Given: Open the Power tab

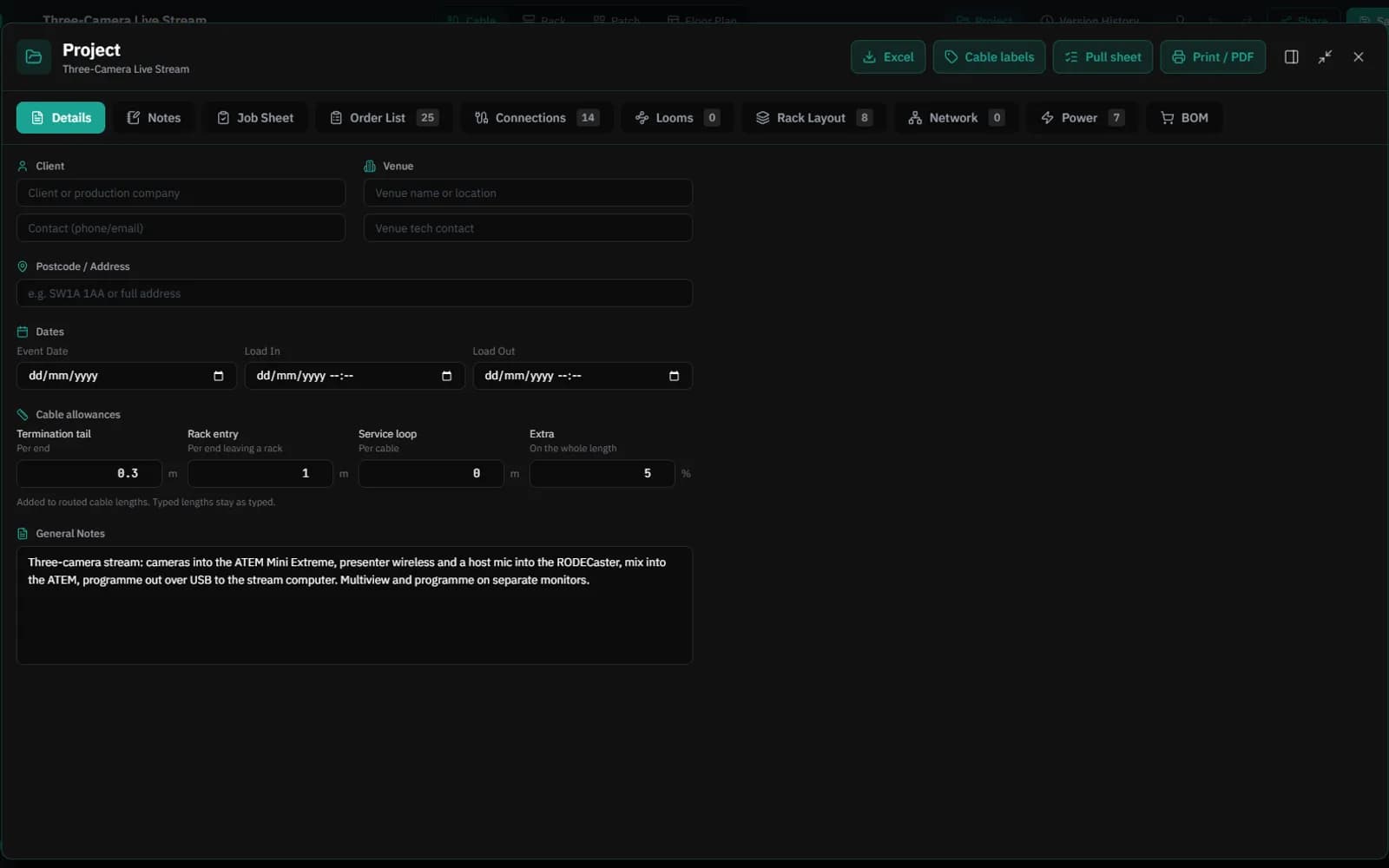Looking at the screenshot, I should pyautogui.click(x=1082, y=118).
